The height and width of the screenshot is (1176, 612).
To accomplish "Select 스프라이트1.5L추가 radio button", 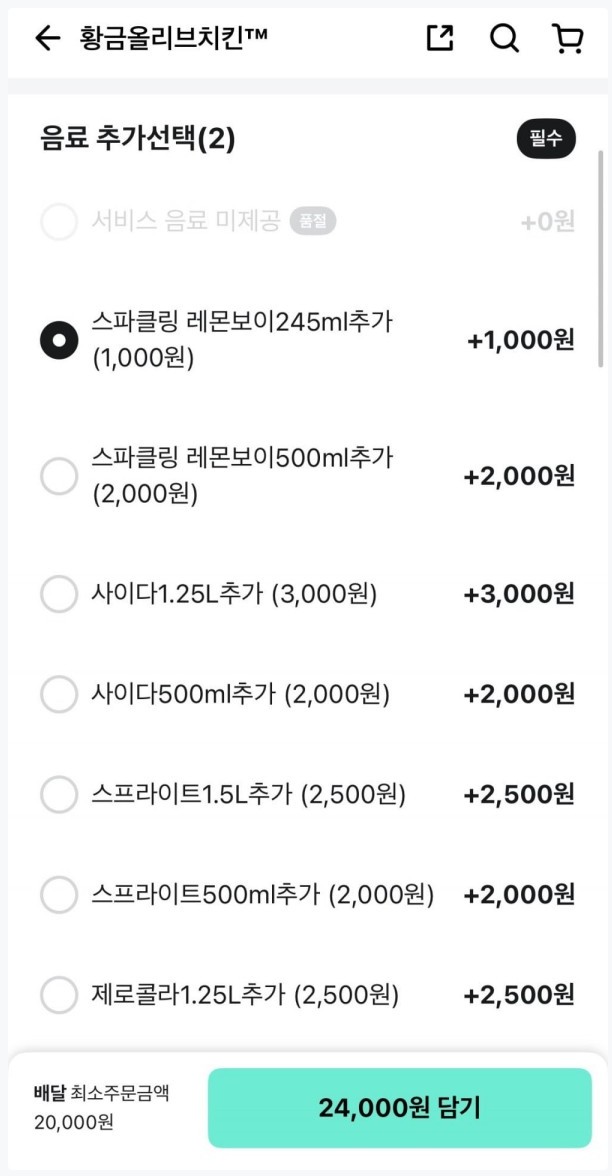I will tap(59, 795).
